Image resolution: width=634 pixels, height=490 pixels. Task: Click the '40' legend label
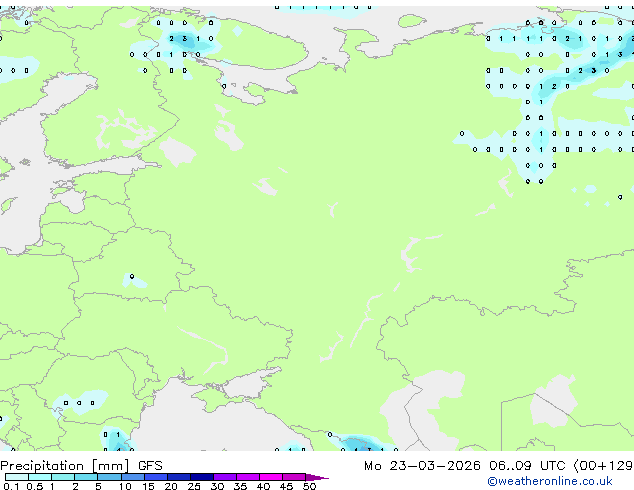click(263, 486)
